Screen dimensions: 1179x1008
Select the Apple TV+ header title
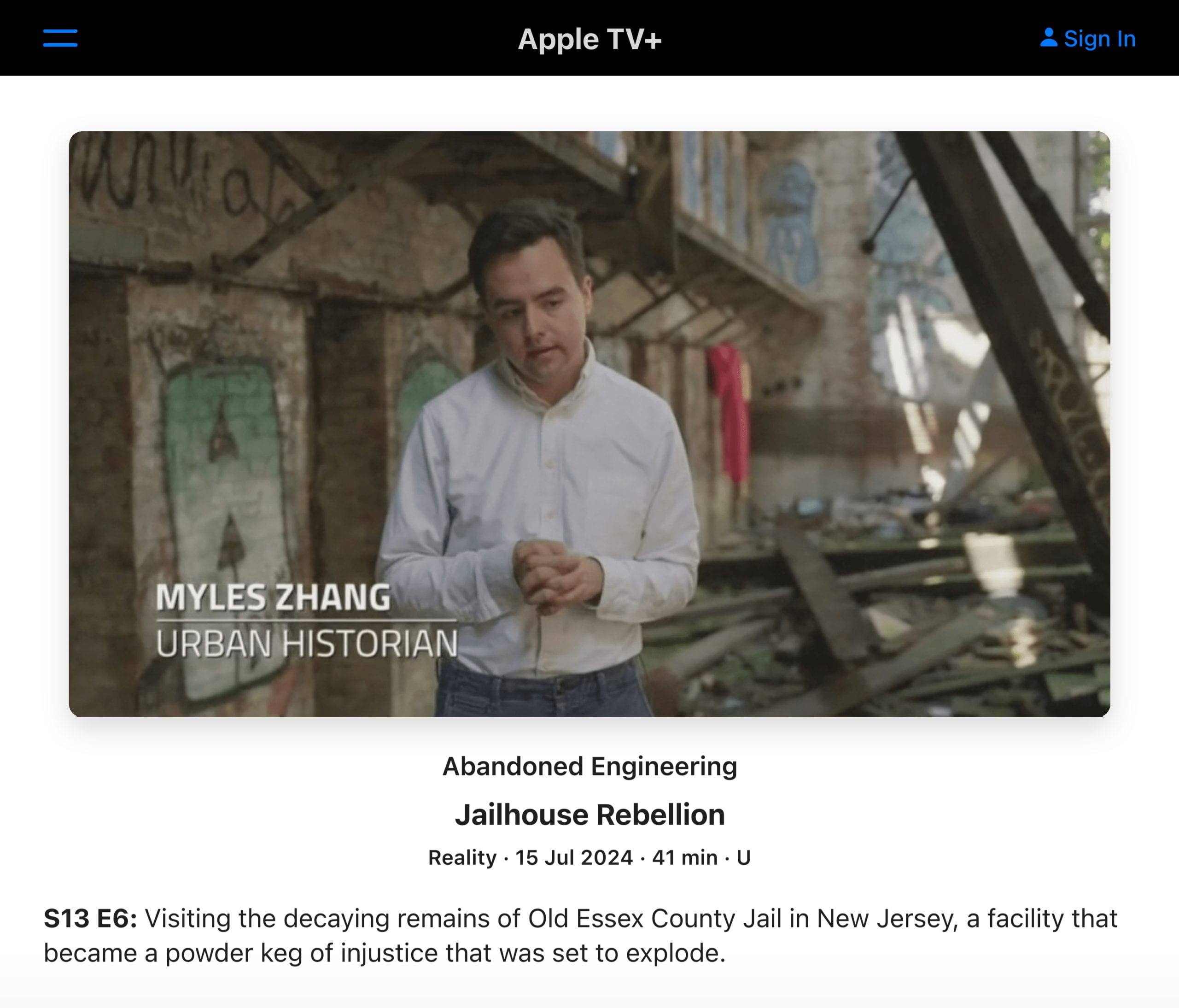pyautogui.click(x=589, y=39)
